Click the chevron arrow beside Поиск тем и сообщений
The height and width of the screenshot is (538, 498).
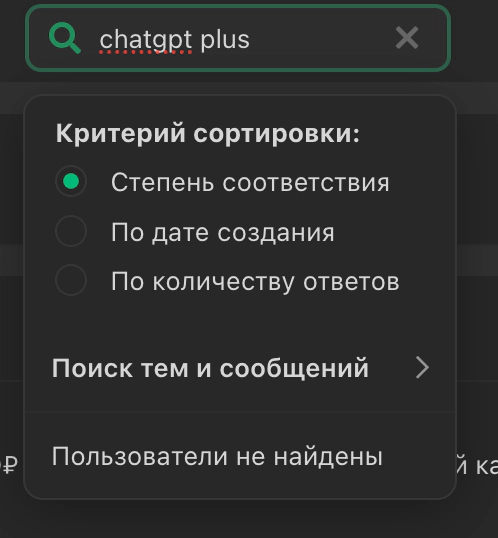tap(422, 367)
